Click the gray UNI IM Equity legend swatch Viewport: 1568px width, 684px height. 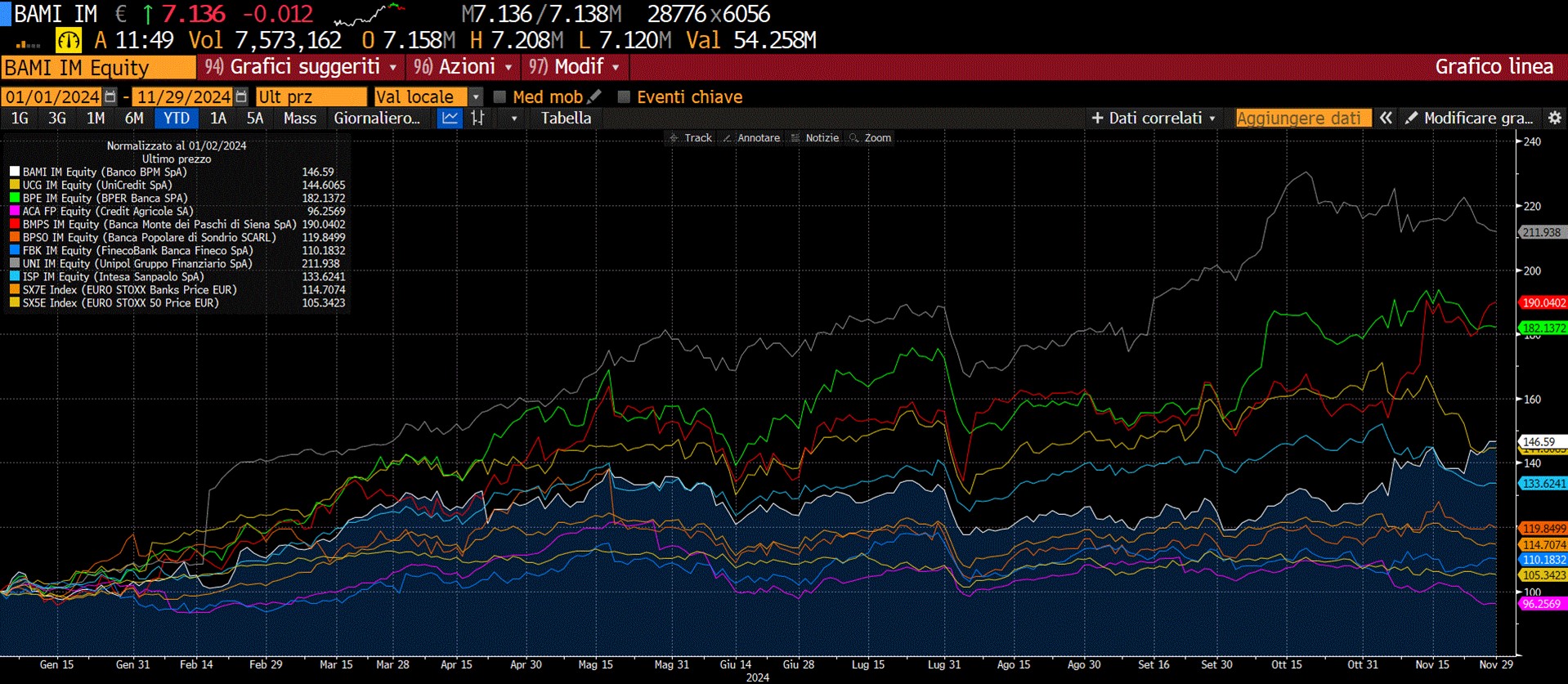click(14, 263)
